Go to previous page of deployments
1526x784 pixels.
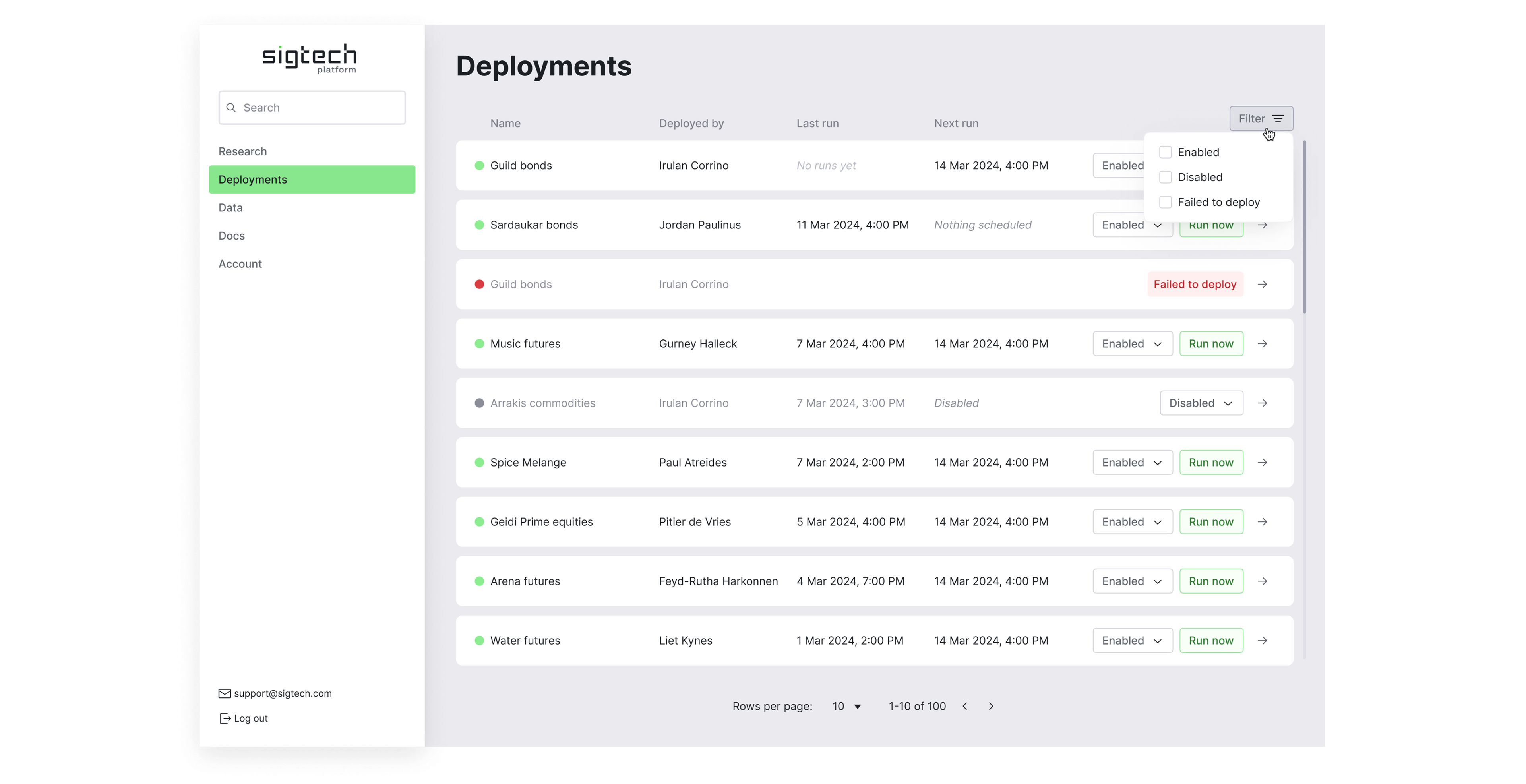click(x=965, y=706)
